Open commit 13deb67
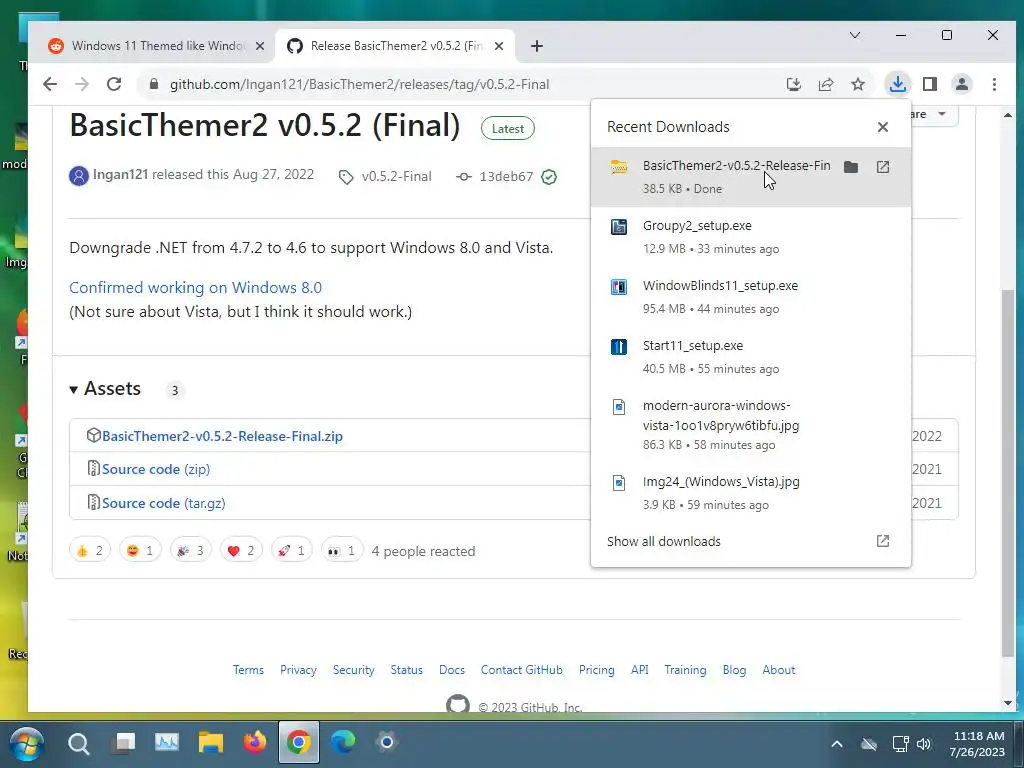Viewport: 1024px width, 768px height. tap(506, 176)
